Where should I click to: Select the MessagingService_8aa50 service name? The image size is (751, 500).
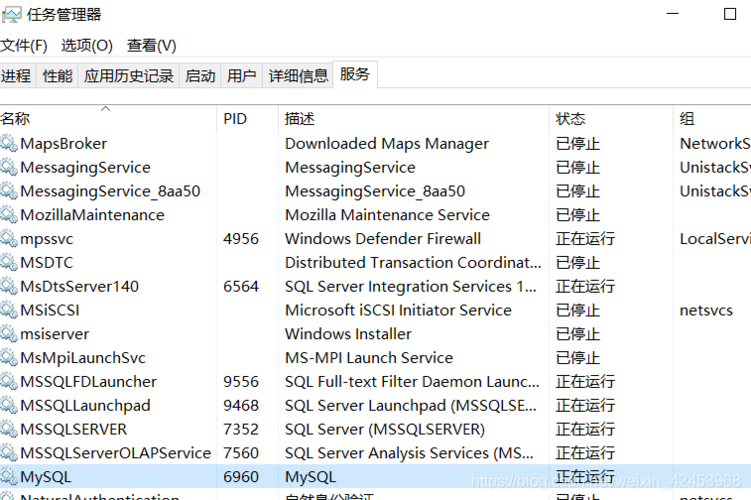pos(110,192)
